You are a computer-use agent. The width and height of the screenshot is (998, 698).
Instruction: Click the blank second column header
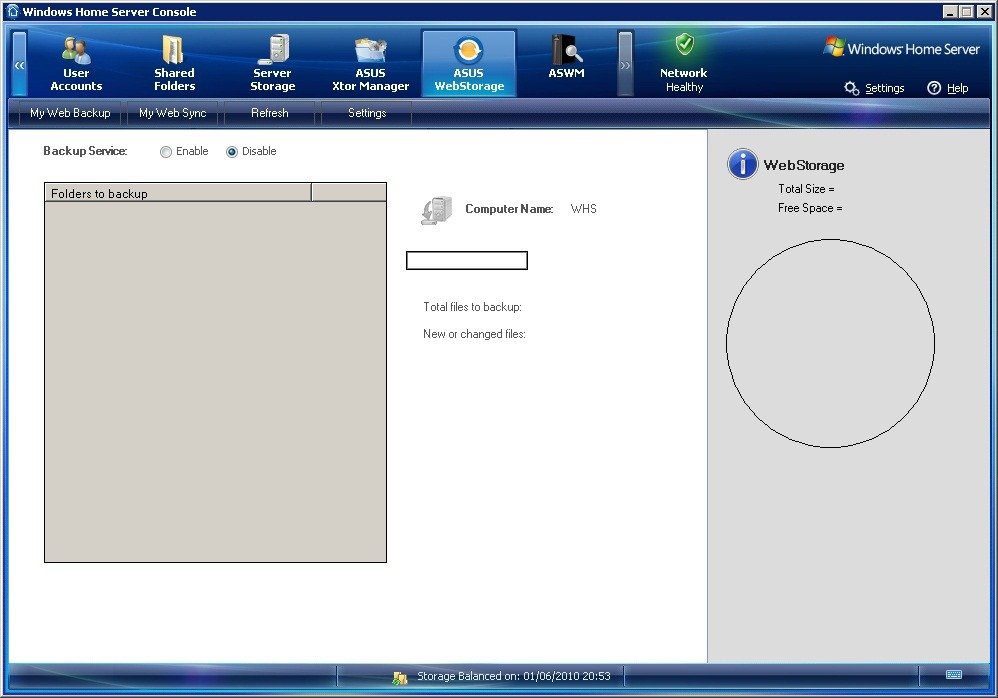[x=349, y=193]
